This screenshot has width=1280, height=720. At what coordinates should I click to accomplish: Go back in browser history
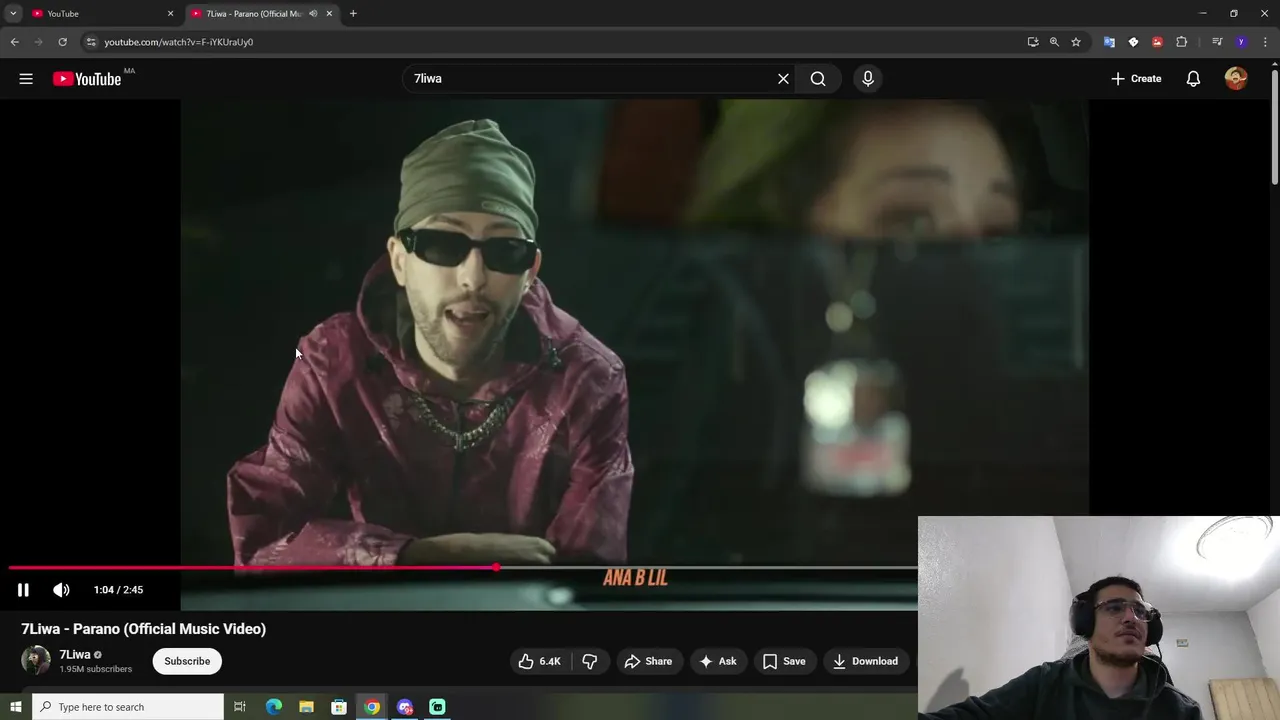[x=15, y=42]
